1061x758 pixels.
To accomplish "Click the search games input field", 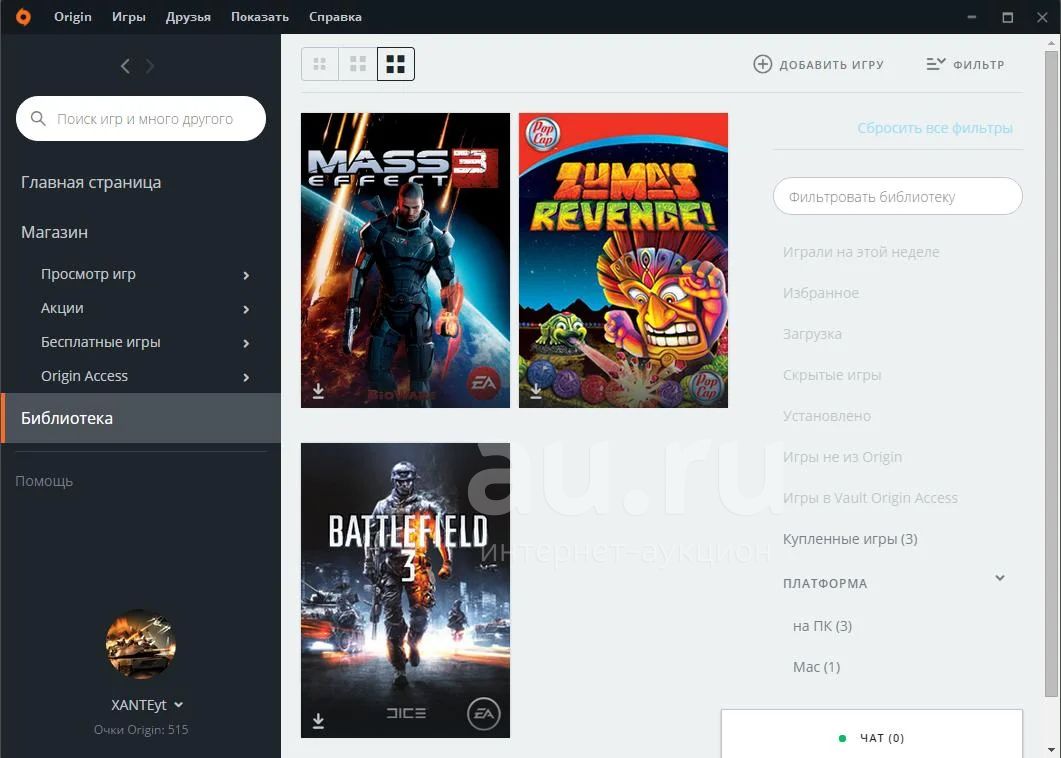I will pyautogui.click(x=141, y=118).
